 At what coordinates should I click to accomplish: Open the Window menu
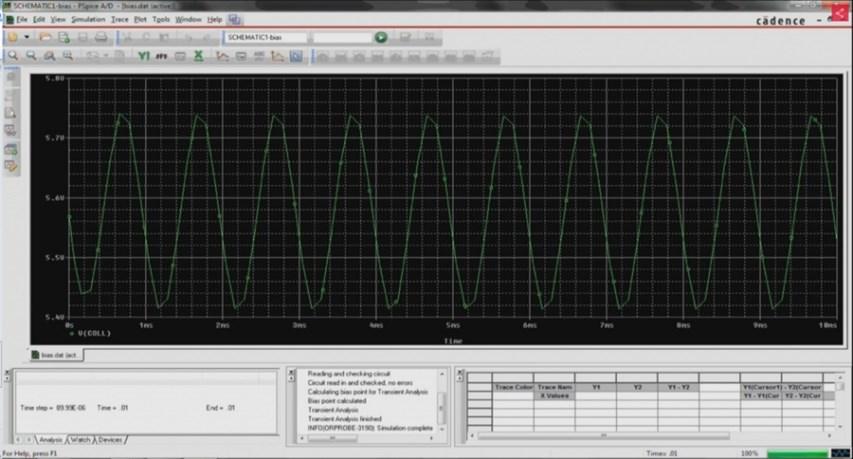tap(188, 20)
